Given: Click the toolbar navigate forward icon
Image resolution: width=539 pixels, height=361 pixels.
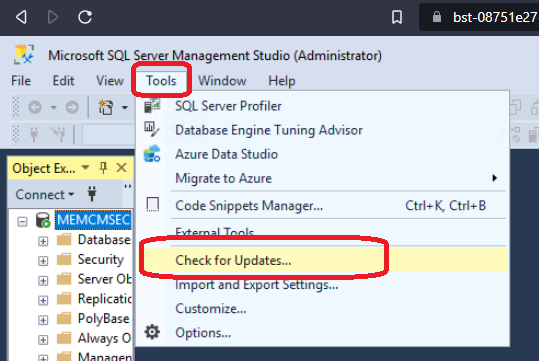Looking at the screenshot, I should [72, 108].
